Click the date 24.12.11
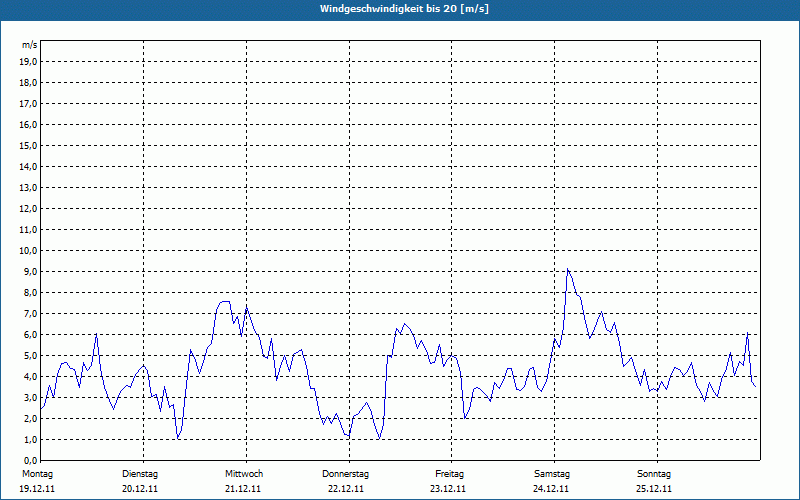 [551, 489]
